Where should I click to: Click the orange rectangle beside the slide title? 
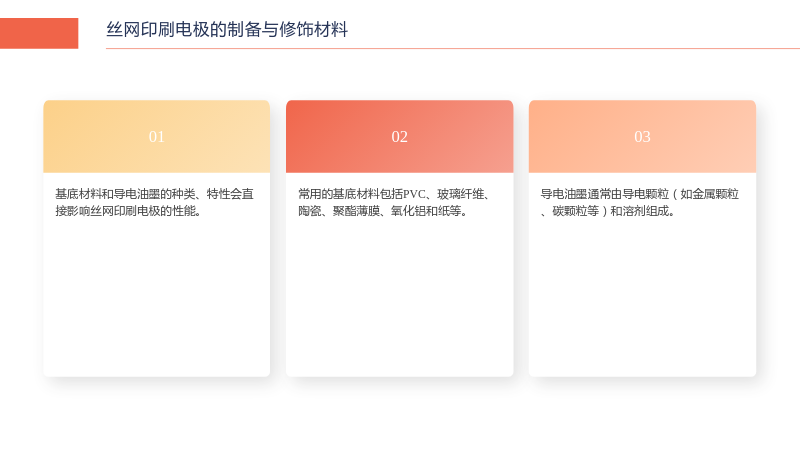pos(39,33)
